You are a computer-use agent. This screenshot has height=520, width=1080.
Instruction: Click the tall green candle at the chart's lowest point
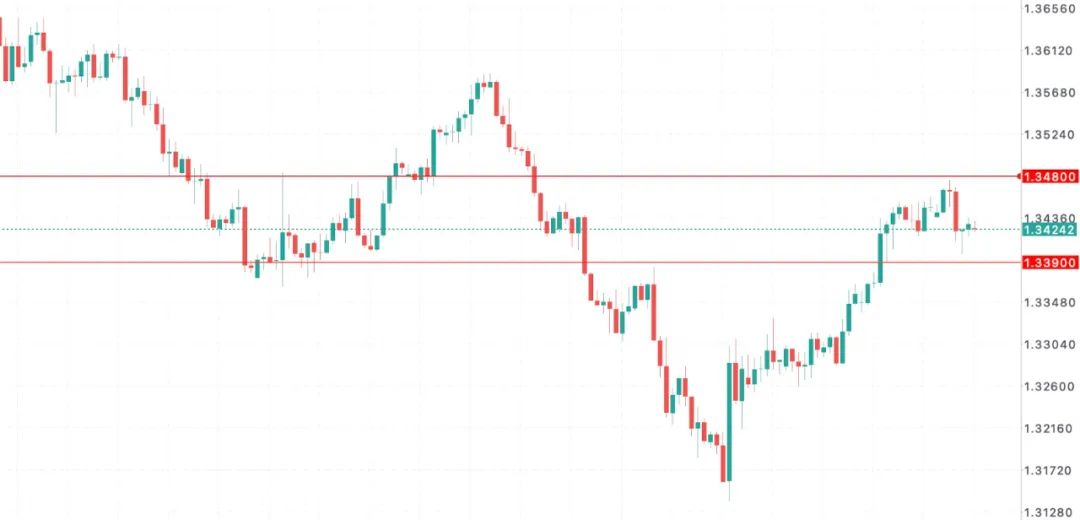point(729,420)
